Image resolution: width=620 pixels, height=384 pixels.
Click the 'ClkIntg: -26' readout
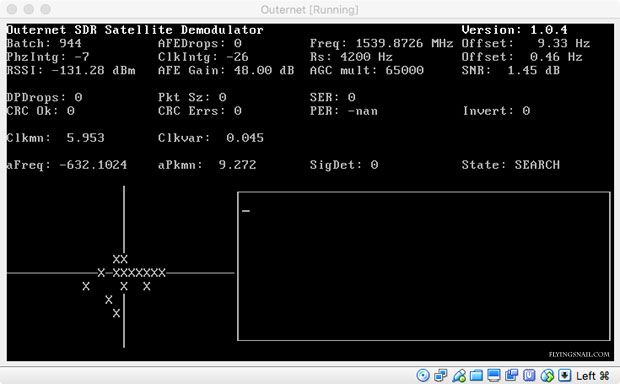203,57
